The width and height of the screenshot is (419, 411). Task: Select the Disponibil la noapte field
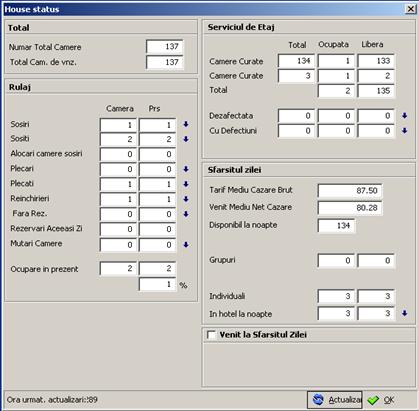[x=336, y=226]
